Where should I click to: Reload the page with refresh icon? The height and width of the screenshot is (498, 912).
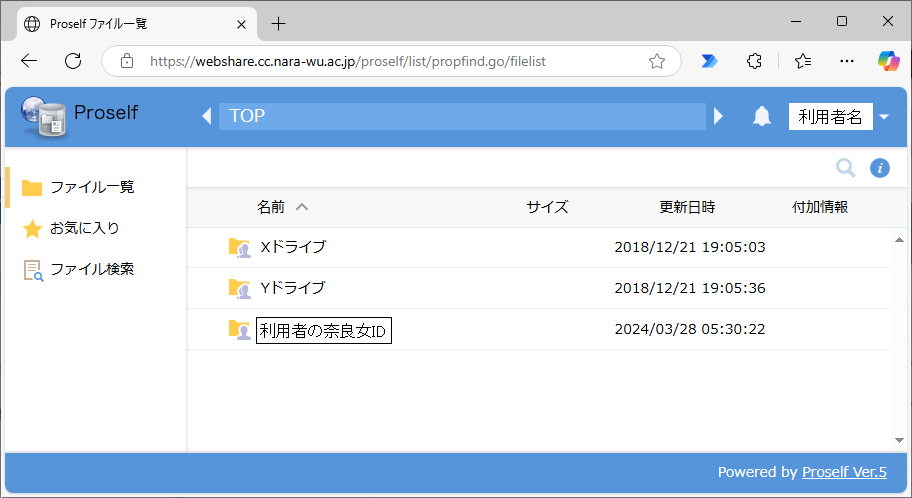[x=73, y=61]
